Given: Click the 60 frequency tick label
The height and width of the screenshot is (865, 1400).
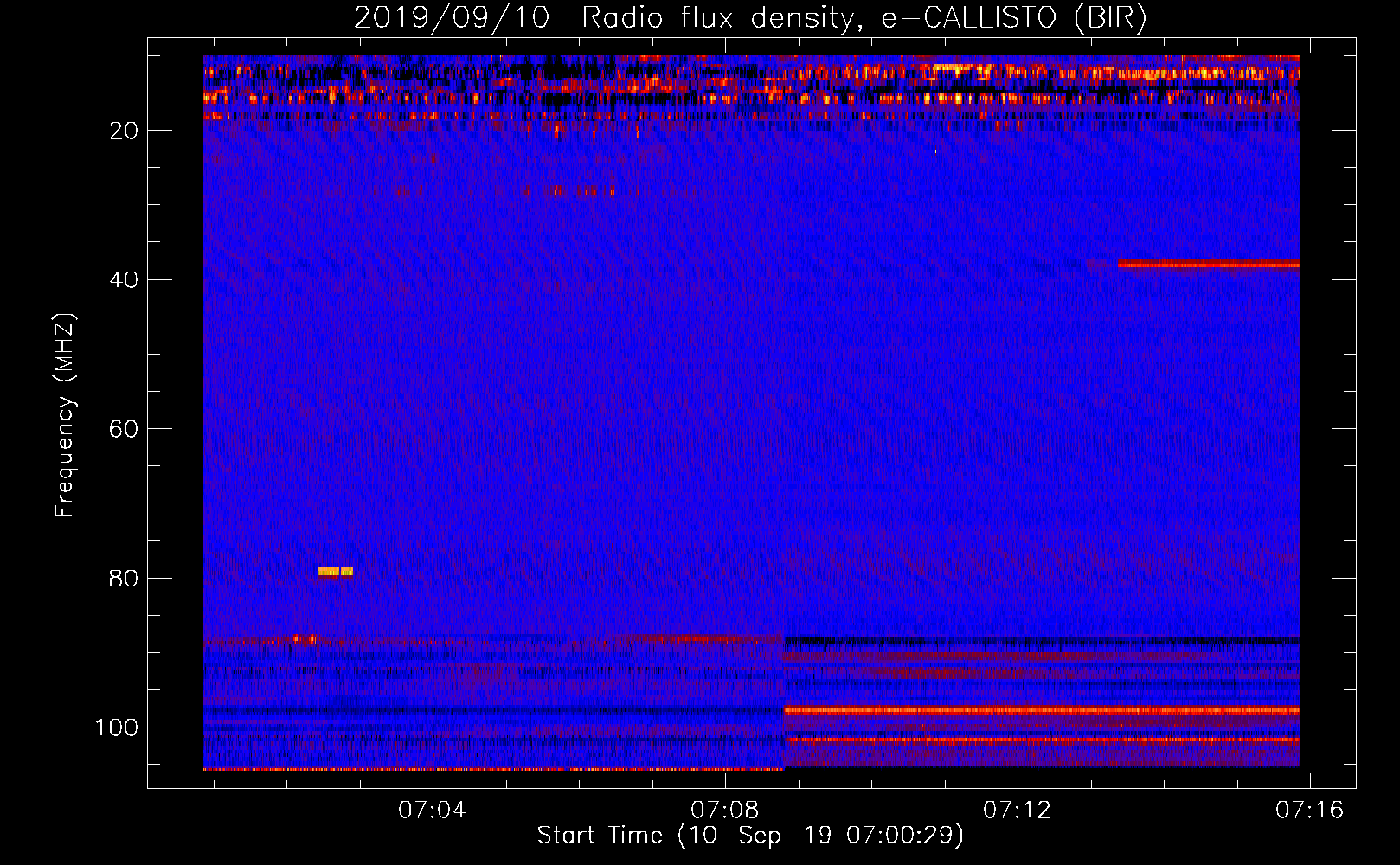Looking at the screenshot, I should click(125, 429).
